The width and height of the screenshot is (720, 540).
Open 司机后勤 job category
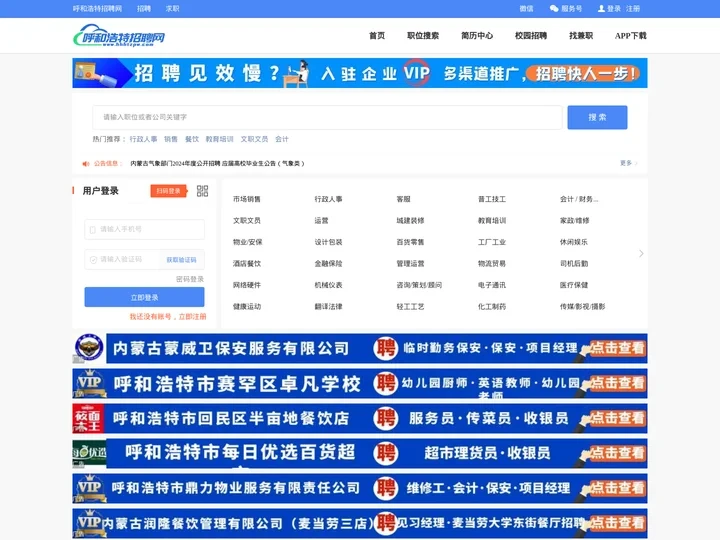(574, 264)
